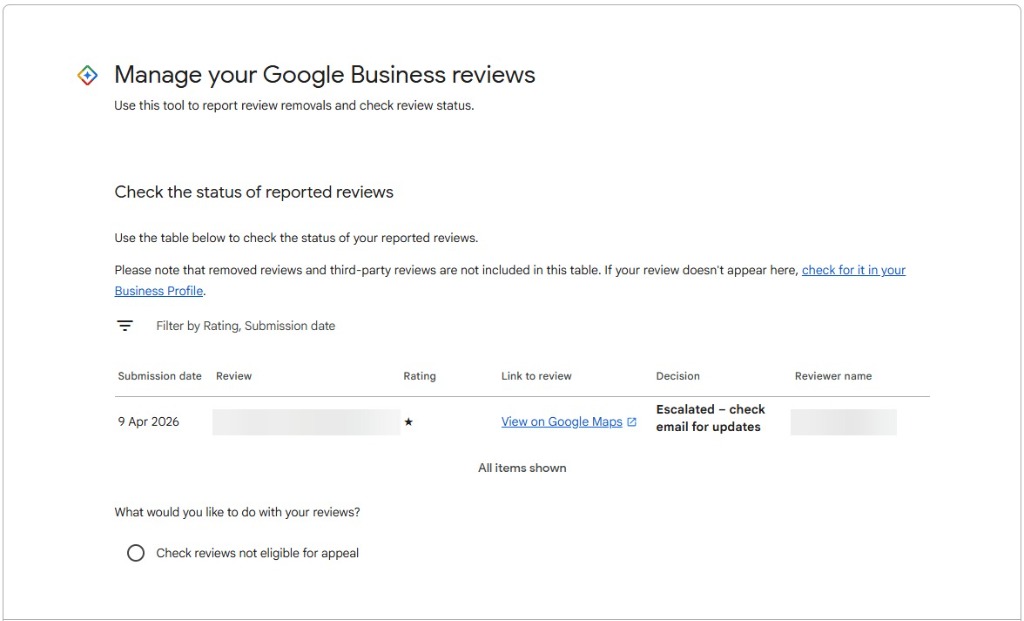Click the external link icon beside View on Google Maps
1024x621 pixels.
632,422
